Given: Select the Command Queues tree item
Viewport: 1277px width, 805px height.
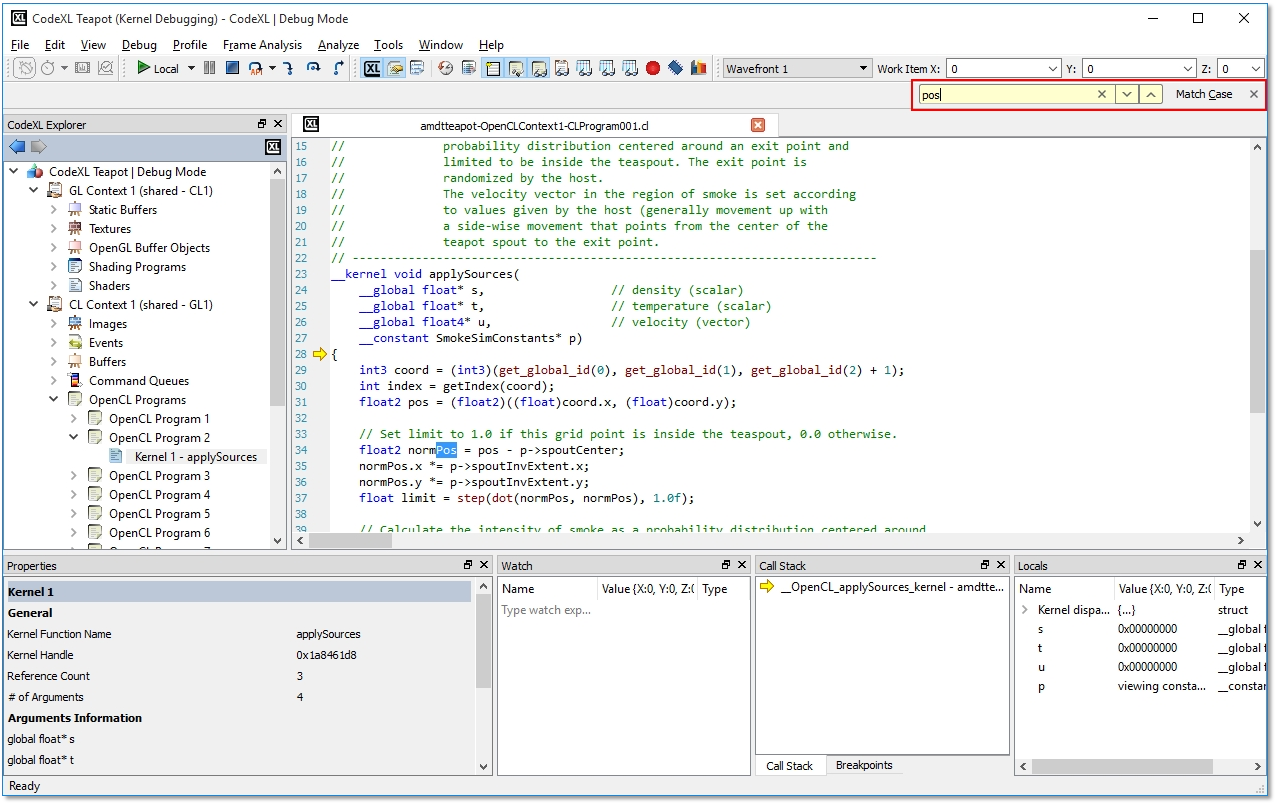Looking at the screenshot, I should click(x=138, y=381).
